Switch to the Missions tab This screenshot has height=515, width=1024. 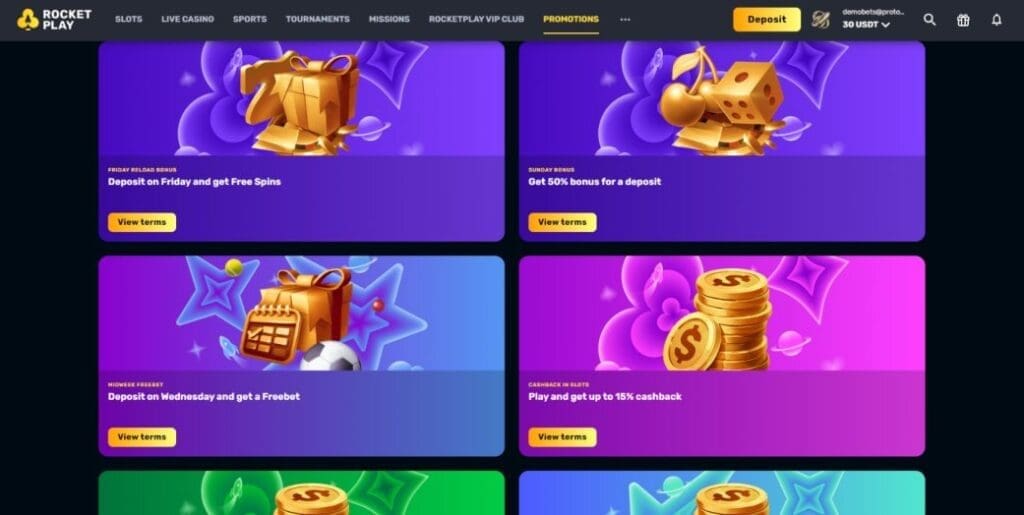coord(389,20)
